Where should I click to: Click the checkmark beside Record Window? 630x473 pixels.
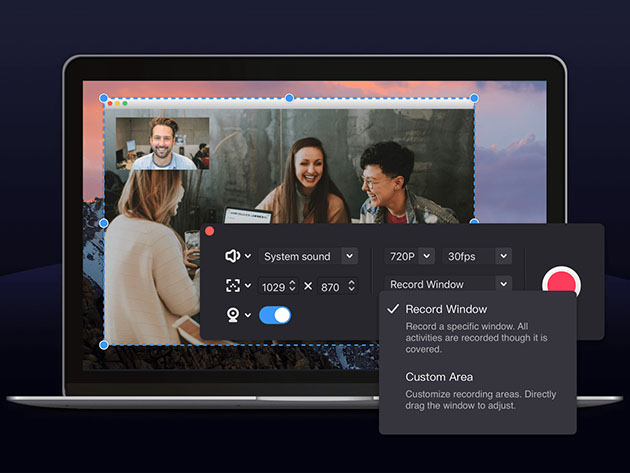point(393,309)
